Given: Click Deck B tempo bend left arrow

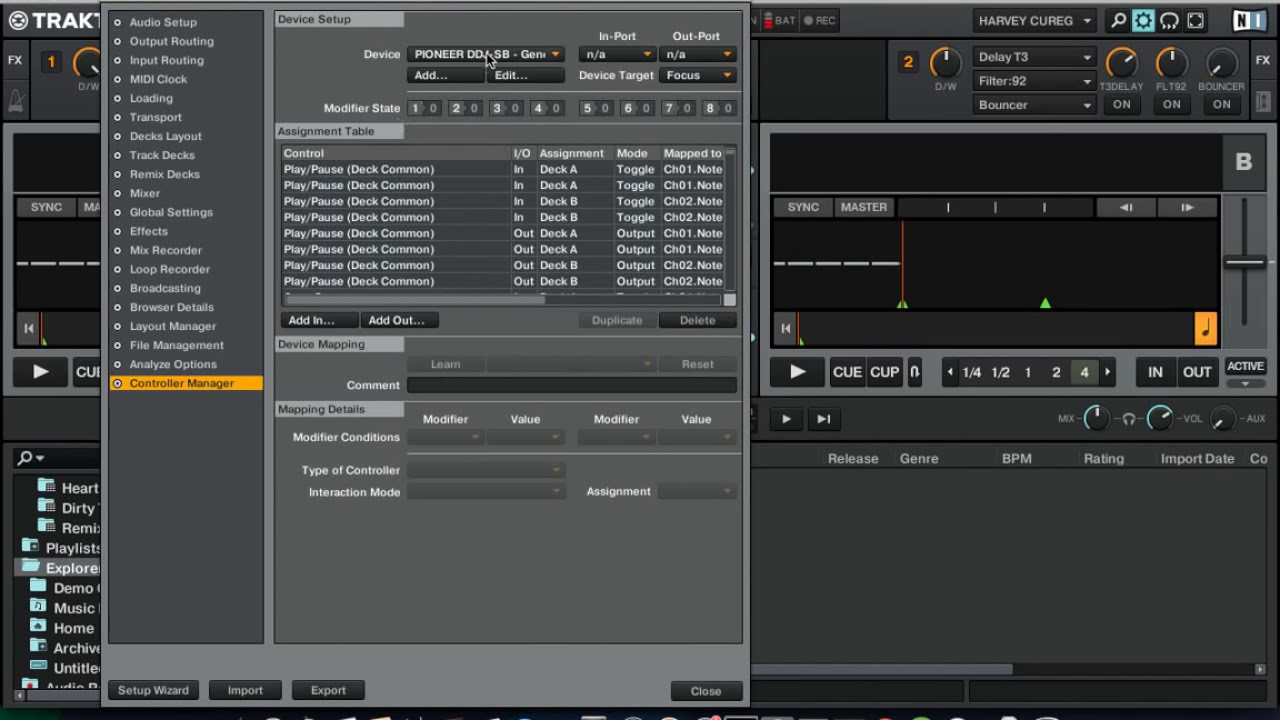Looking at the screenshot, I should coord(1126,207).
